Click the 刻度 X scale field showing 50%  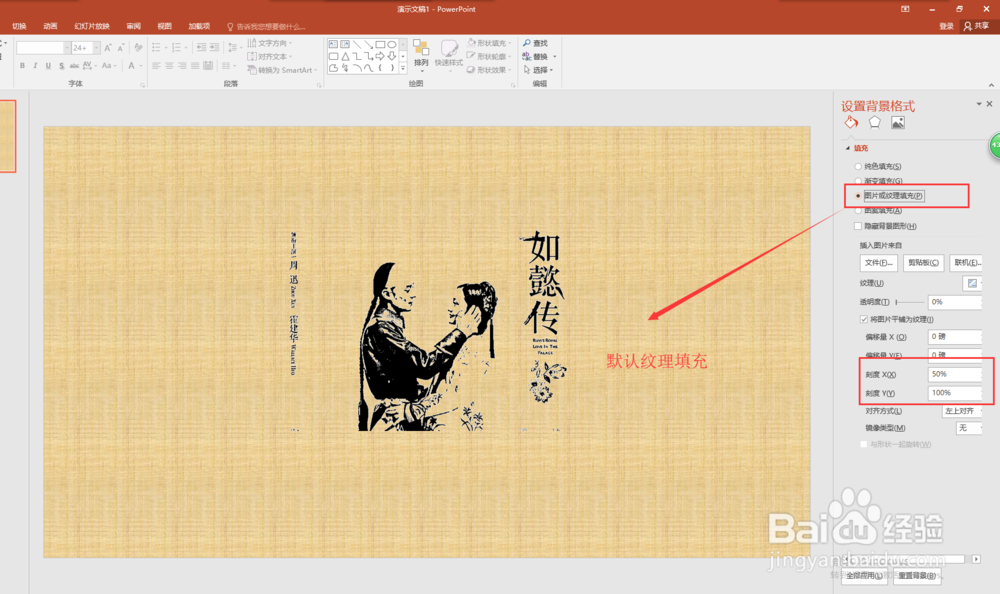click(955, 375)
